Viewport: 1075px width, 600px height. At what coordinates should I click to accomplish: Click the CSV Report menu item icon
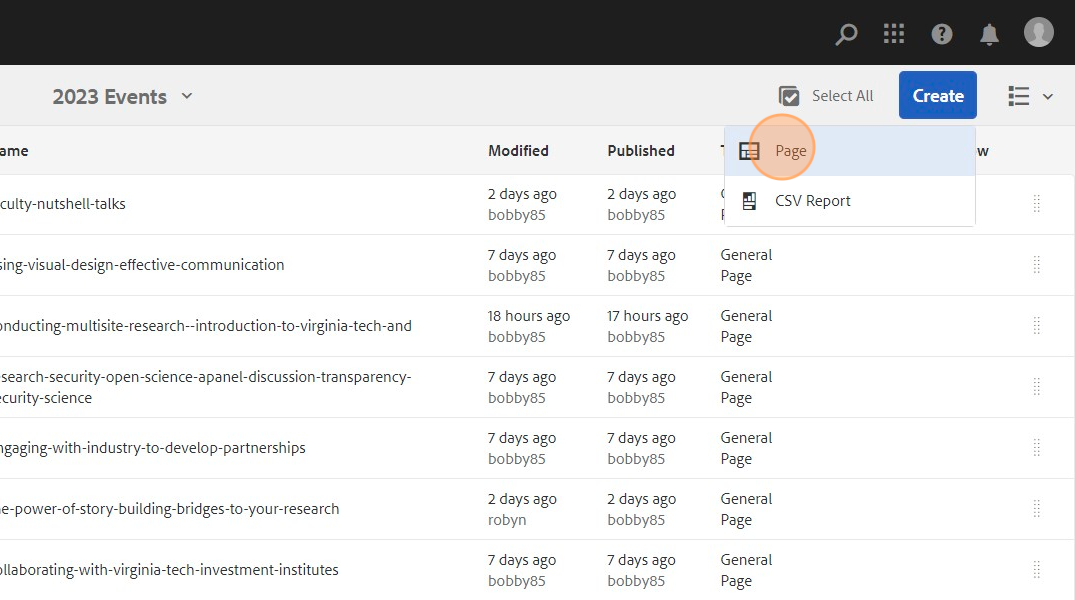pos(749,201)
